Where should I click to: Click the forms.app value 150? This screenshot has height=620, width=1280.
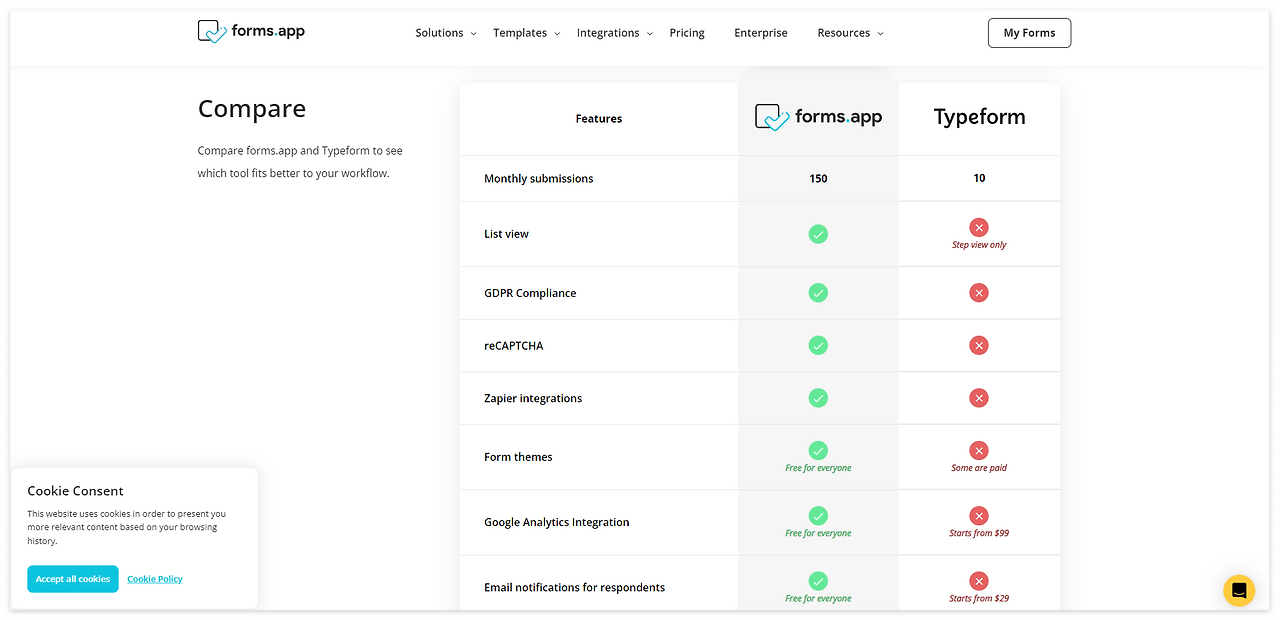pyautogui.click(x=818, y=178)
